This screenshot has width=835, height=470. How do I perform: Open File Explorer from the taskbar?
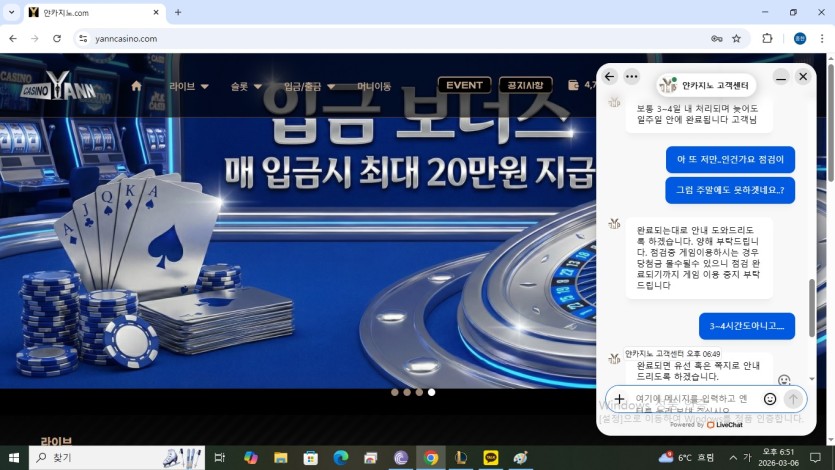click(x=281, y=458)
